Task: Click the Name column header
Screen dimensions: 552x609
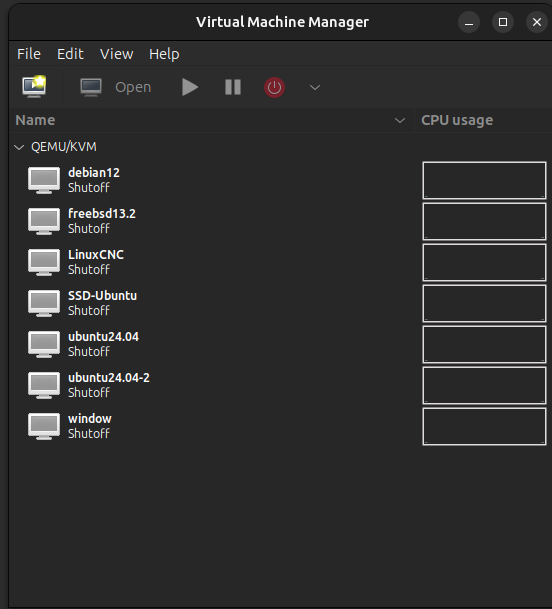Action: [x=211, y=120]
